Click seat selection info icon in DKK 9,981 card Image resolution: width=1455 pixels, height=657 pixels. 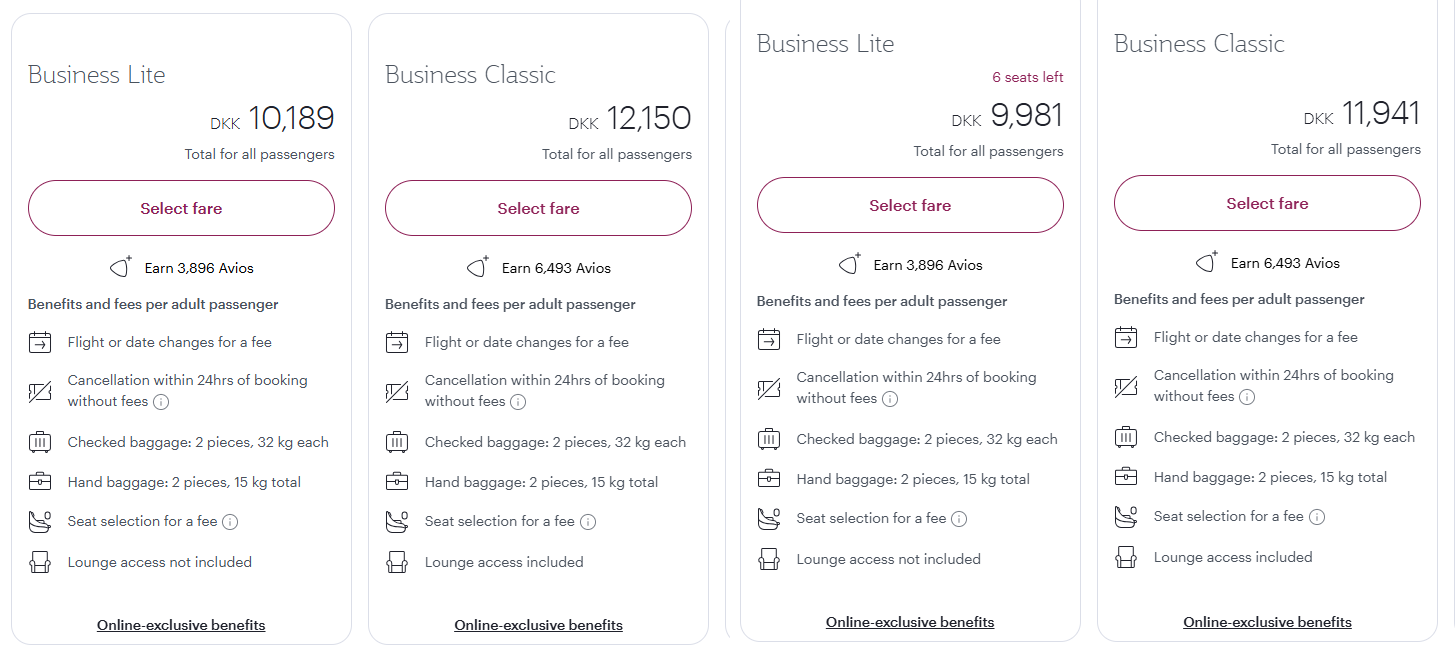(959, 519)
